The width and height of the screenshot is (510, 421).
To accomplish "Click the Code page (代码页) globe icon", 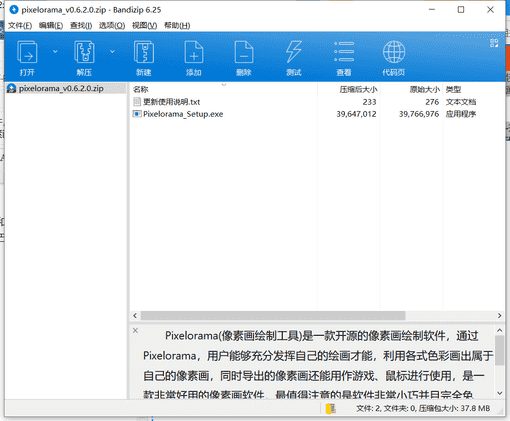I will click(x=394, y=52).
